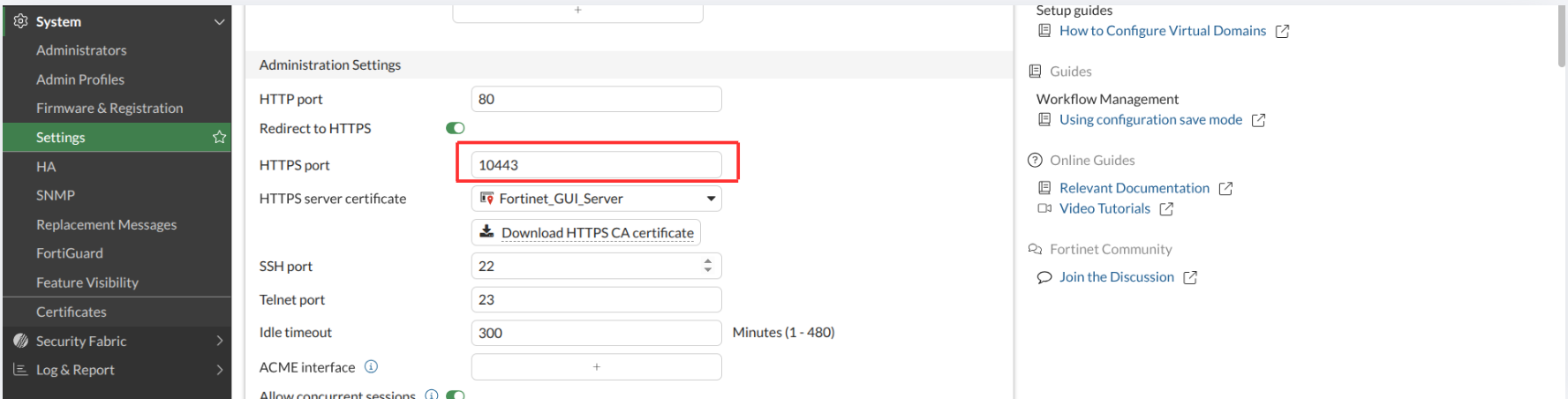Click external link icon after configuration save mode
This screenshot has height=399, width=1568.
coord(1259,120)
